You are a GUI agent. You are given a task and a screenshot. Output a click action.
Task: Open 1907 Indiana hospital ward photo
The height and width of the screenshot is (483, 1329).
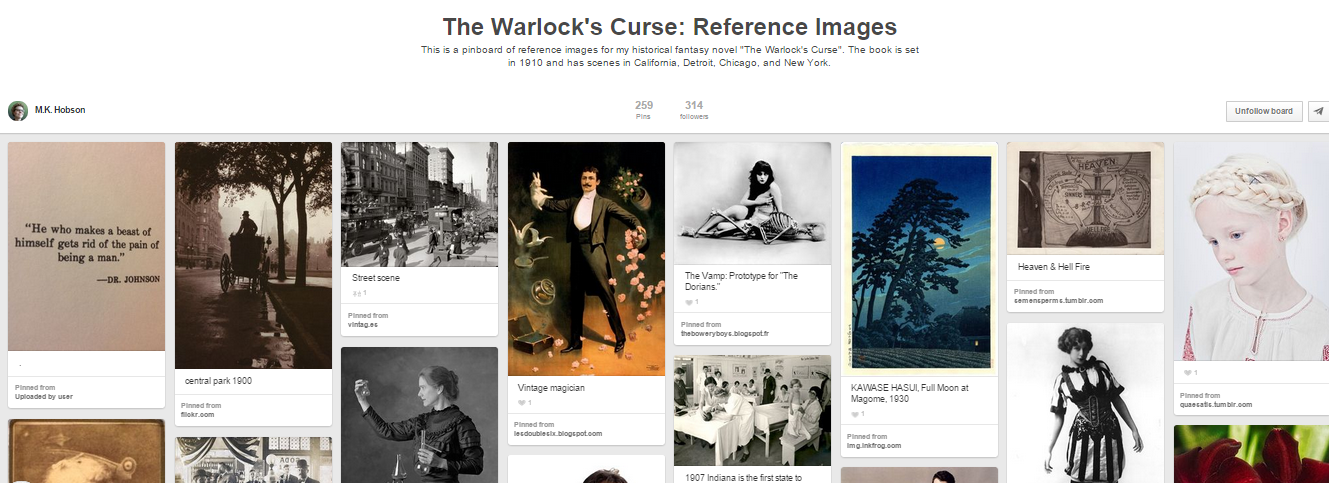(752, 410)
